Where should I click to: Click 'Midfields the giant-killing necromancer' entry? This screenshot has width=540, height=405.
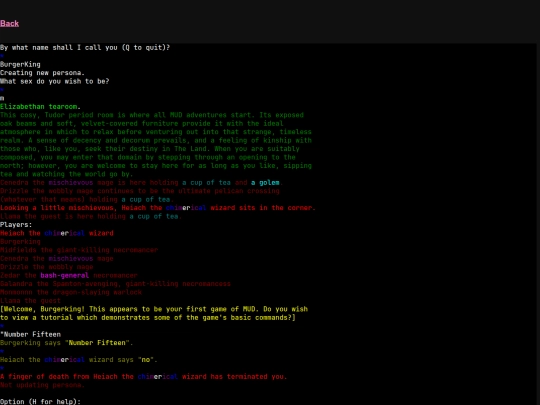pyautogui.click(x=79, y=250)
